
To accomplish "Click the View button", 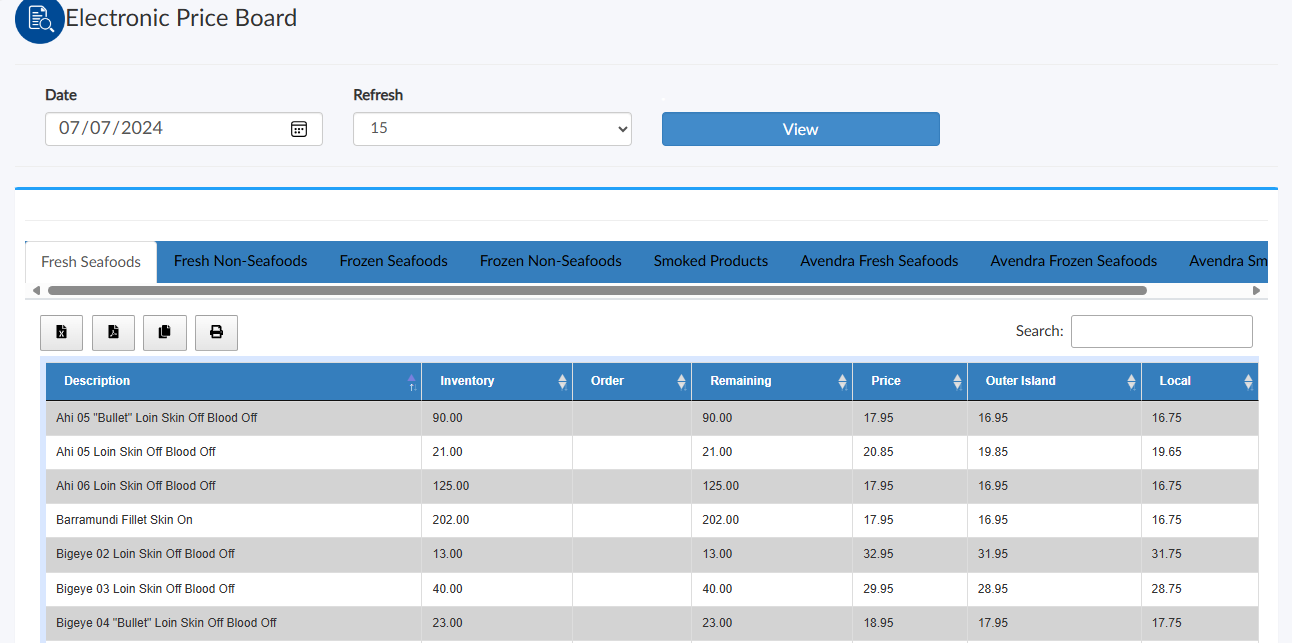I will click(x=800, y=129).
